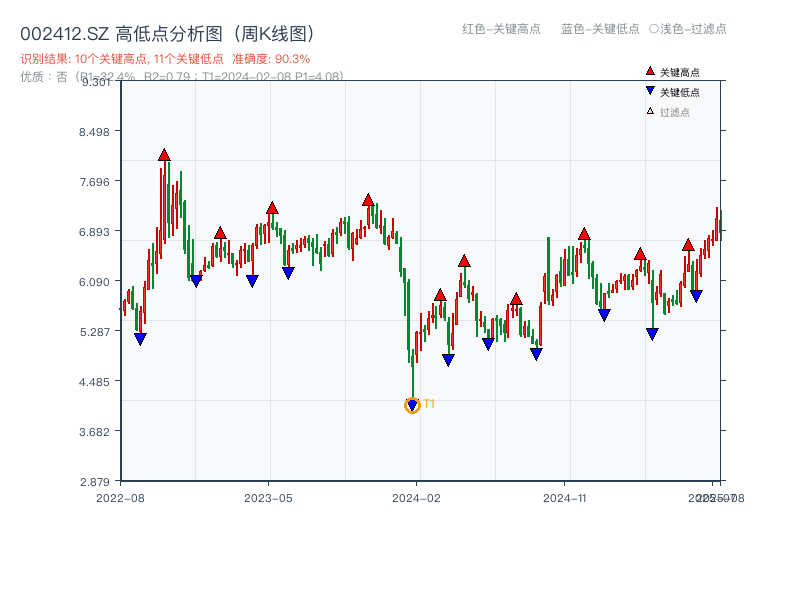Click the circle icon before 浅色-过滤点
Image resolution: width=800 pixels, height=600 pixels.
click(654, 29)
